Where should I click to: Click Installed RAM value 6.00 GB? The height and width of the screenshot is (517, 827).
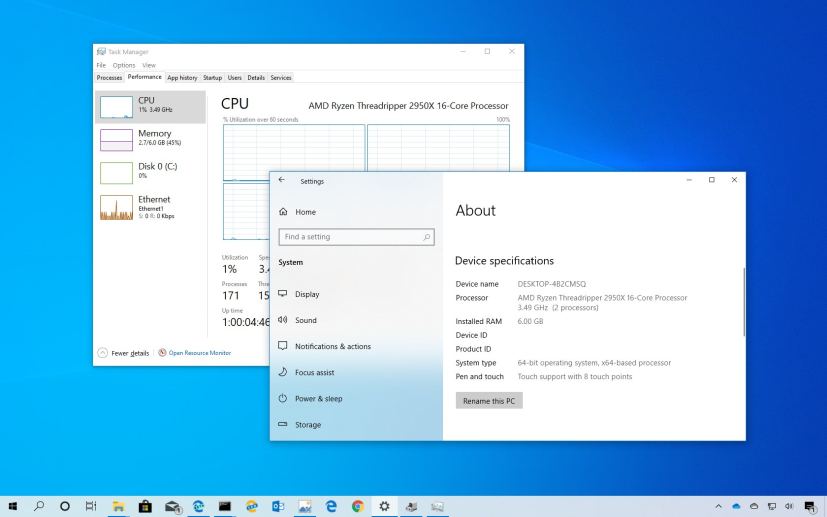click(530, 321)
